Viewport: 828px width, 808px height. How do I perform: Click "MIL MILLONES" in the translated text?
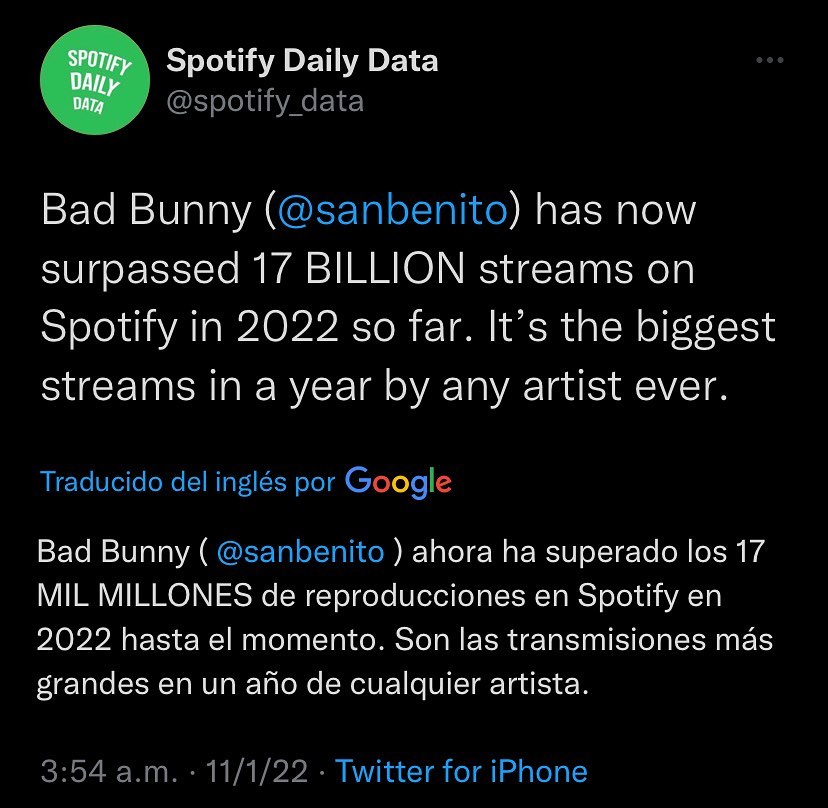[x=144, y=596]
